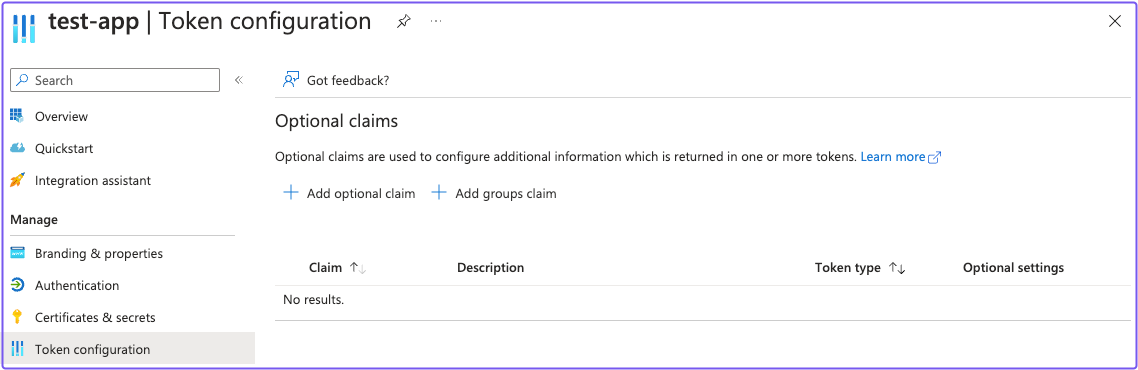Open the more options ellipsis menu

(435, 22)
